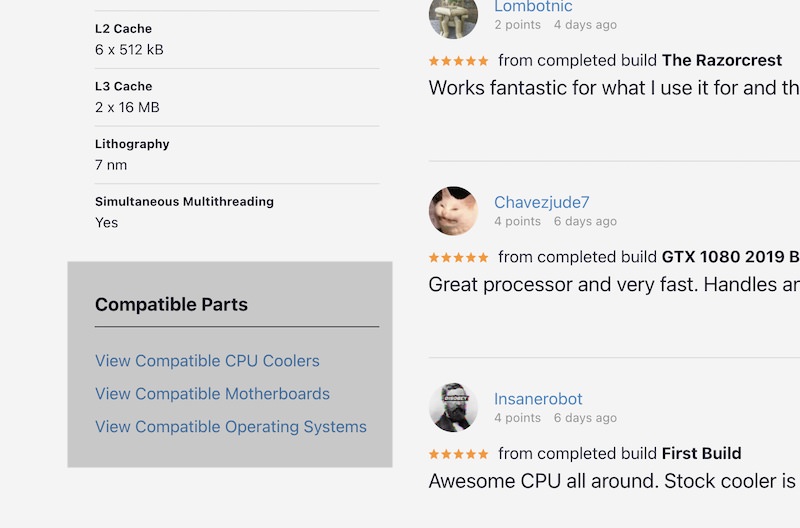
Task: Click the "Great processor and very fast" review
Action: [613, 285]
